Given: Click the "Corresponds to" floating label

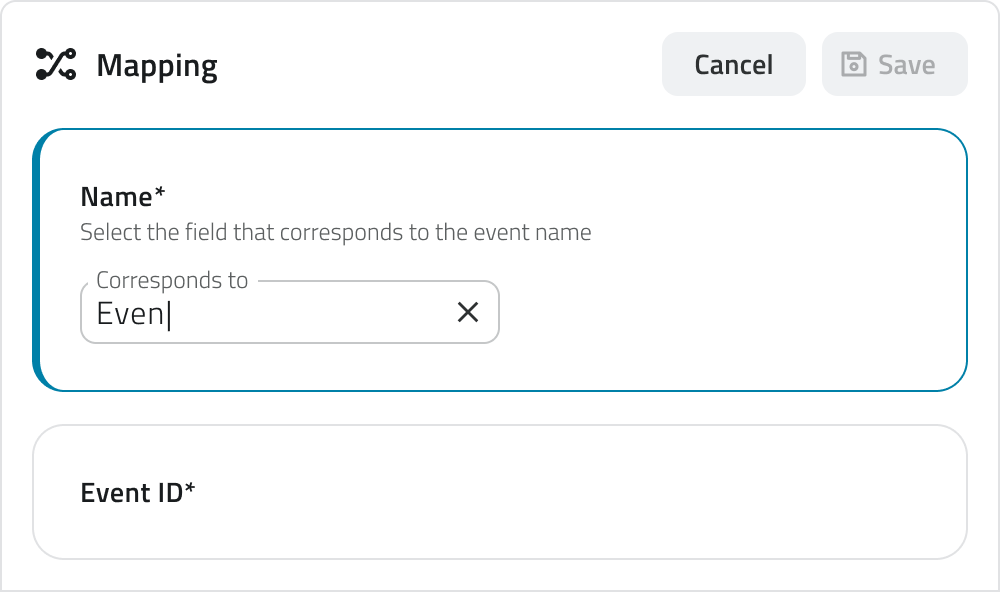Looking at the screenshot, I should pyautogui.click(x=172, y=281).
